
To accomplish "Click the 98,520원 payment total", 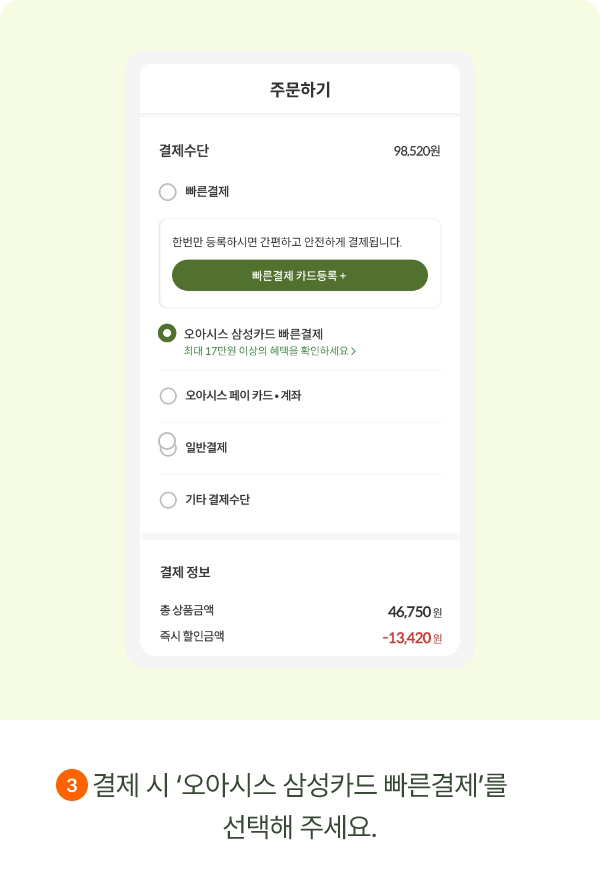I will point(416,151).
